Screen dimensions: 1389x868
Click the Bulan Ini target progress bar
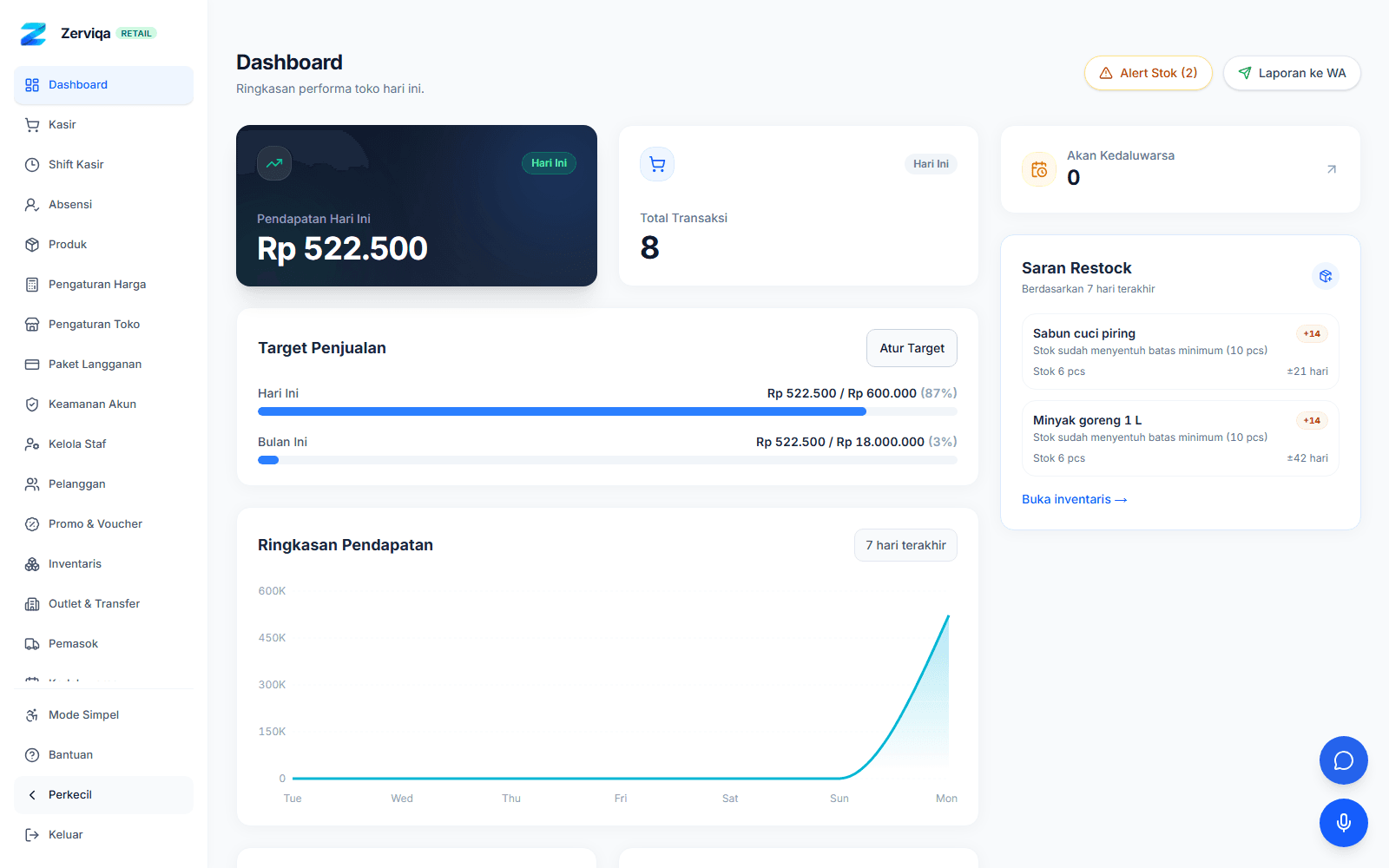click(x=608, y=460)
